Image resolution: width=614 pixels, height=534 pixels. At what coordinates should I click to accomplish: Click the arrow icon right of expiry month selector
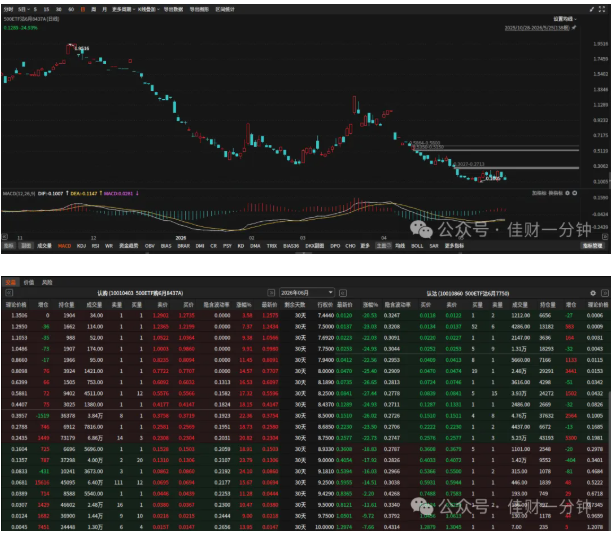point(343,293)
